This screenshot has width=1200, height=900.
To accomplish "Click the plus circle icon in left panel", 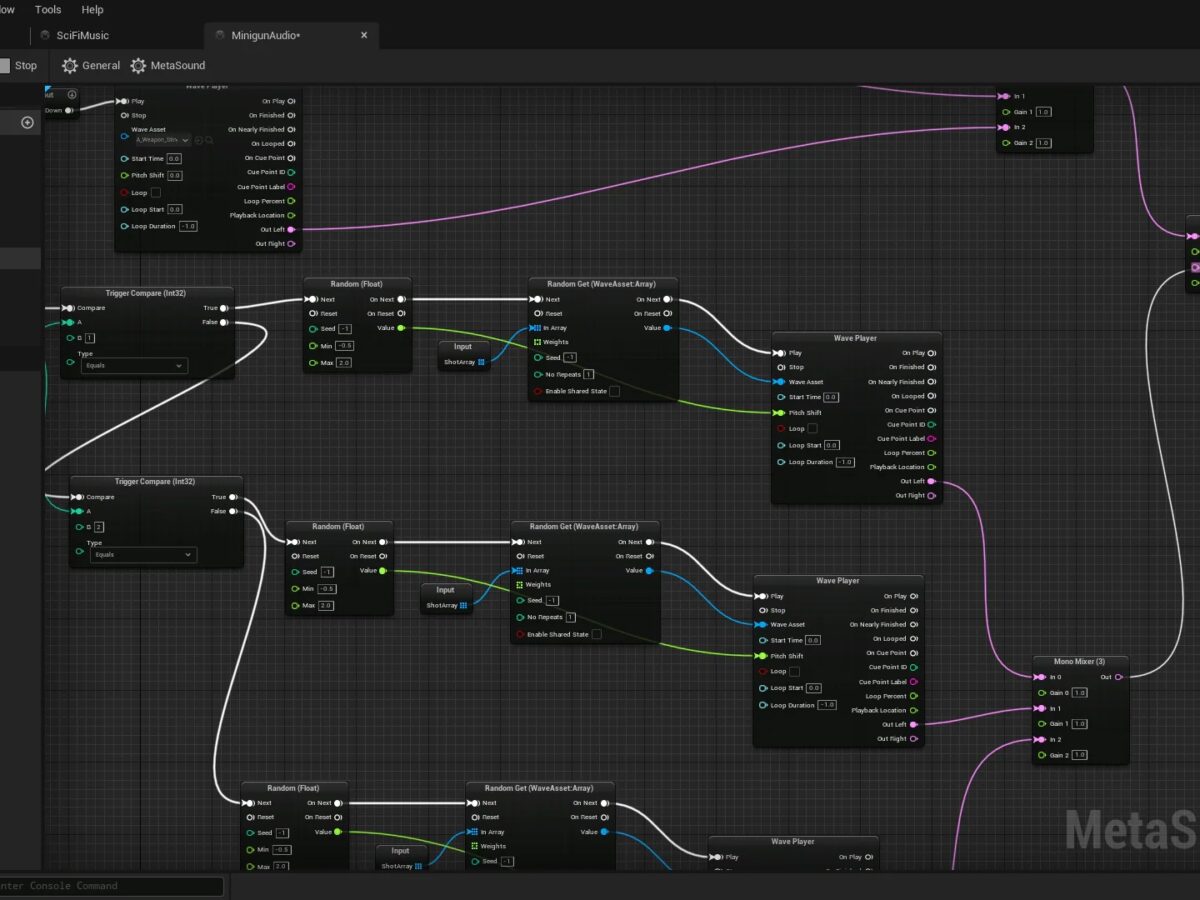I will 28,123.
